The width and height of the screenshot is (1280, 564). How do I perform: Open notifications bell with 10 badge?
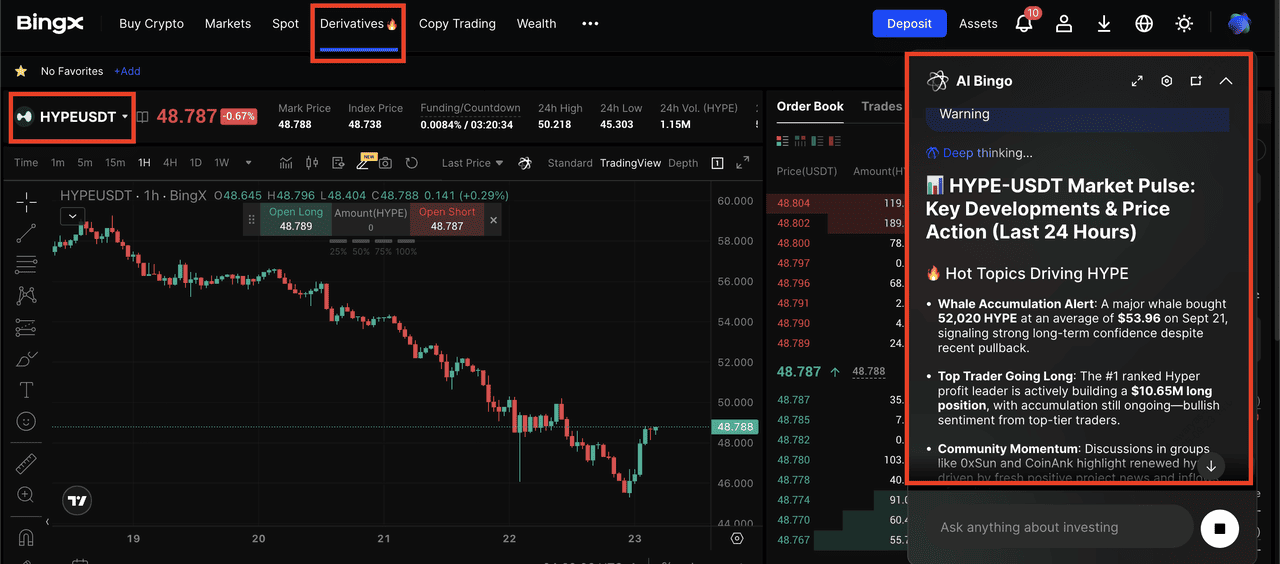tap(1024, 23)
